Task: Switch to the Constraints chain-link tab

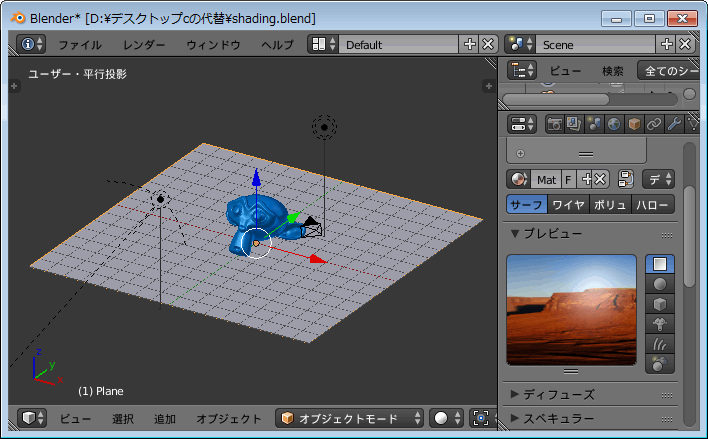Action: [x=654, y=124]
